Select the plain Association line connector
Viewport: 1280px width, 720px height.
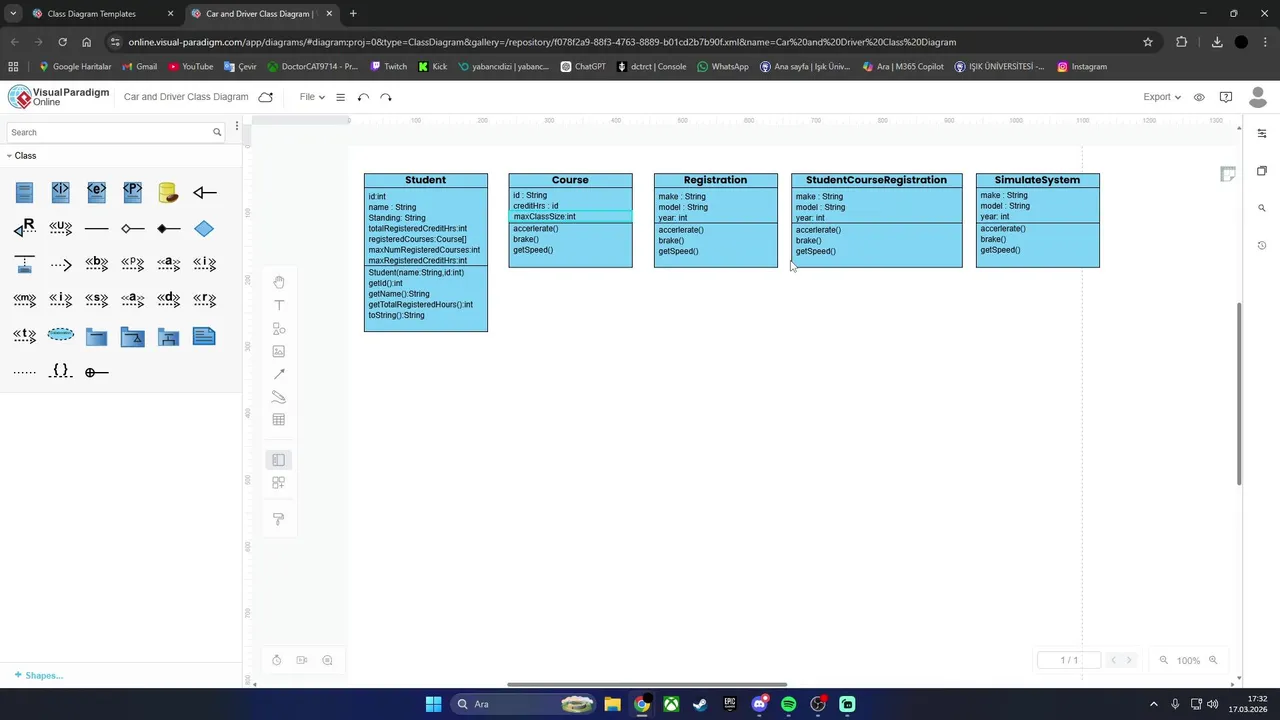(97, 229)
